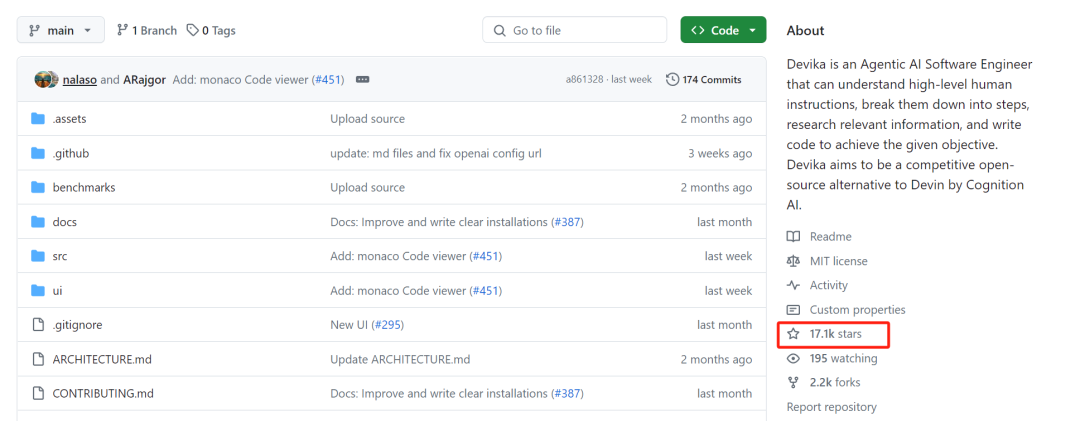Open the 2.2k forks link
1080x421 pixels.
coord(835,382)
